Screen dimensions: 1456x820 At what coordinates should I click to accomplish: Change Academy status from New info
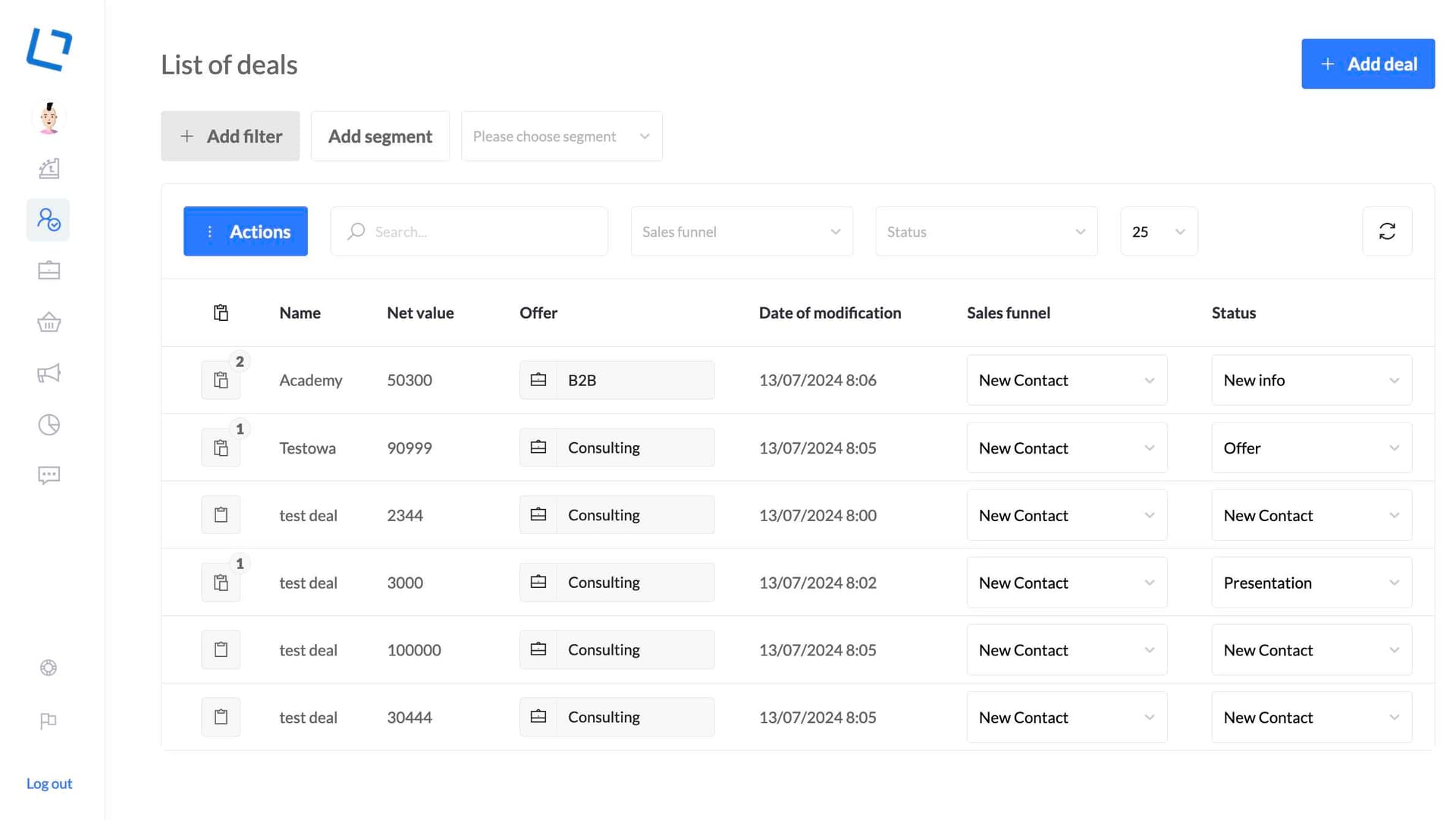pyautogui.click(x=1310, y=380)
